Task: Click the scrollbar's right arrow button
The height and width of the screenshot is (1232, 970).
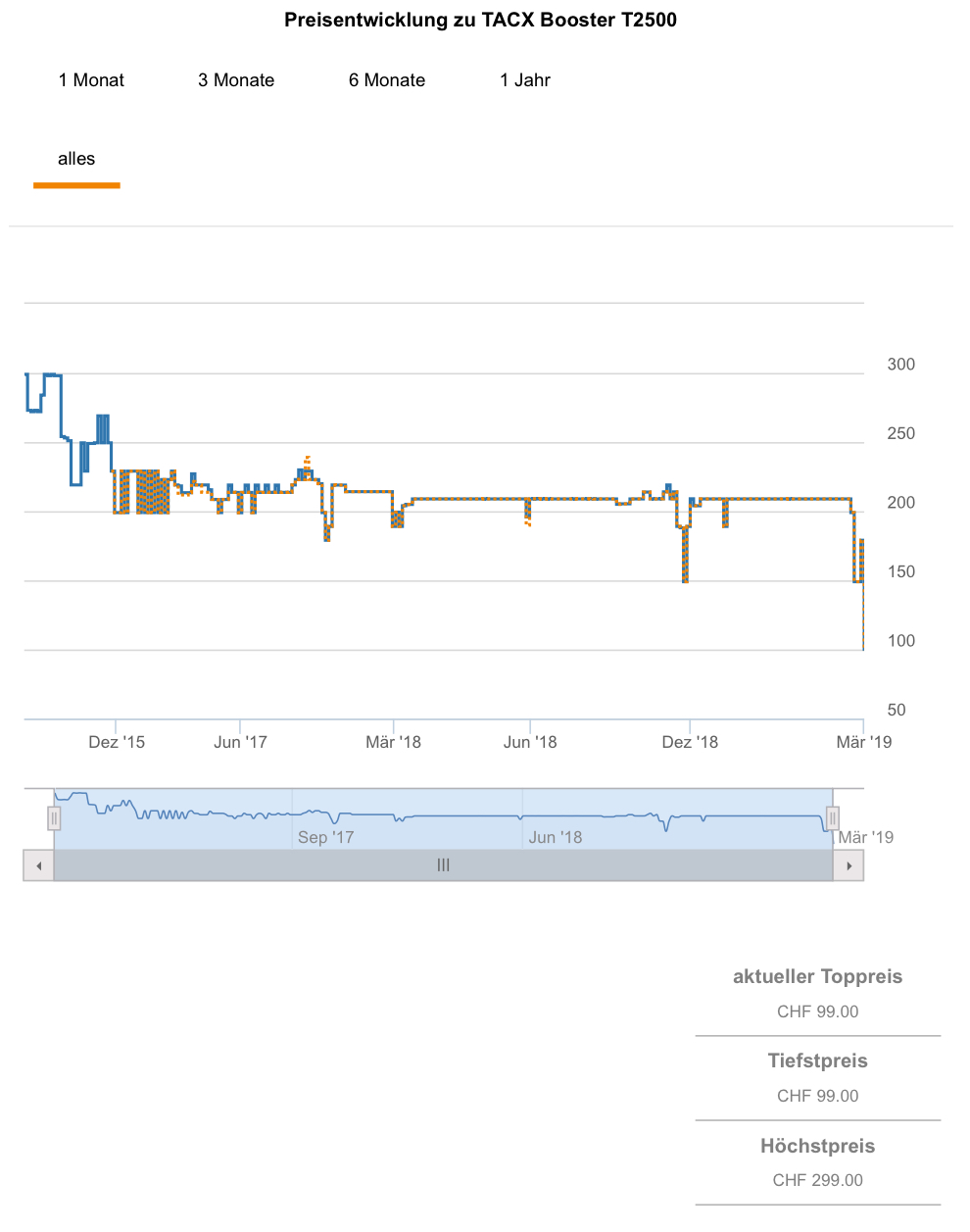Action: point(849,865)
